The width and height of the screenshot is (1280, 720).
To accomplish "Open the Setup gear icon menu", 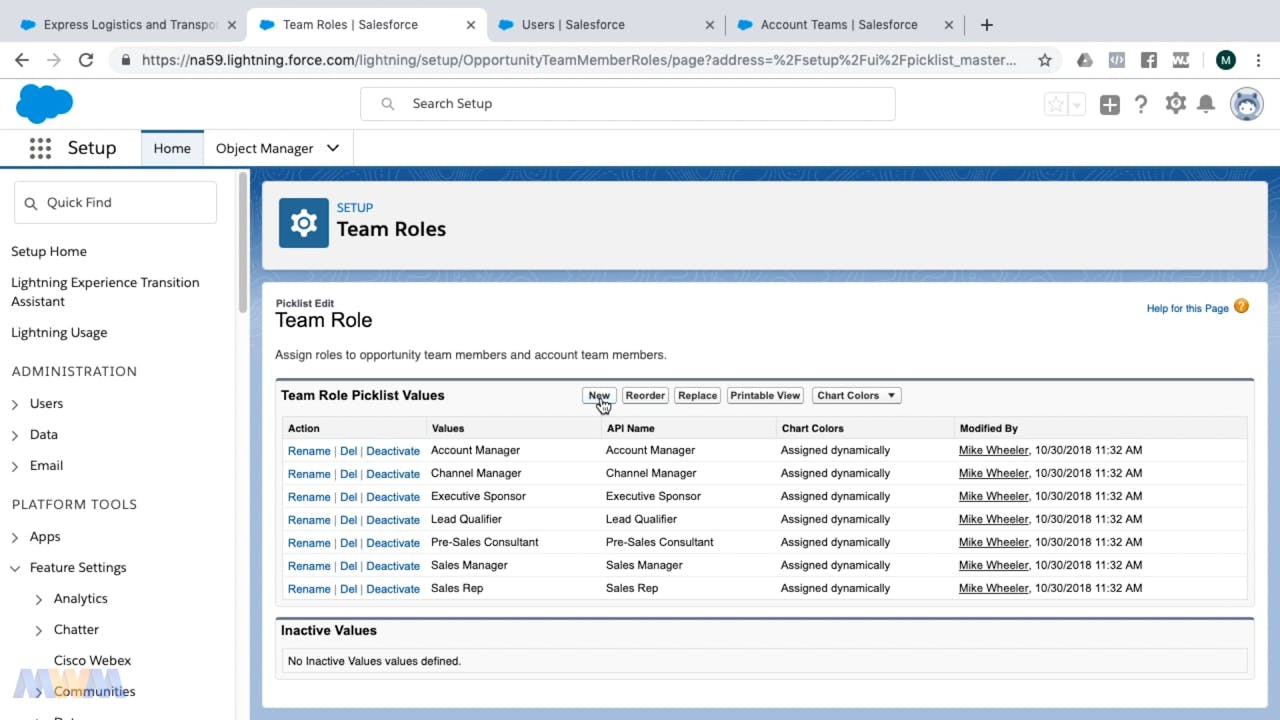I will [1176, 103].
